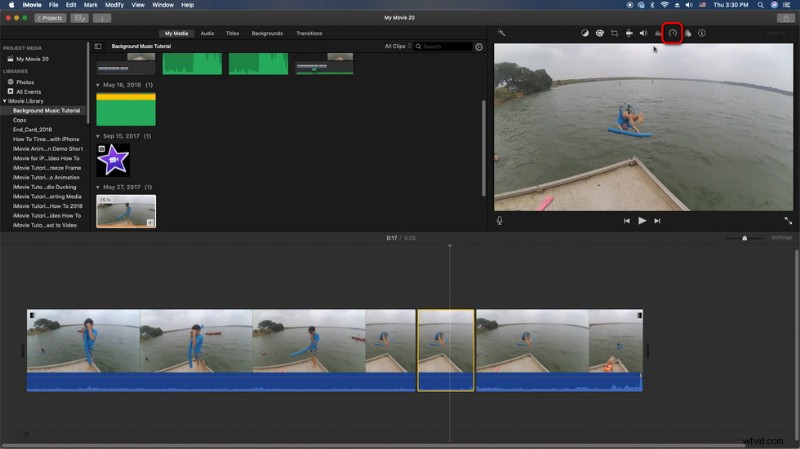Adjust the timeline zoom slider
Viewport: 800px width, 449px height.
click(744, 238)
